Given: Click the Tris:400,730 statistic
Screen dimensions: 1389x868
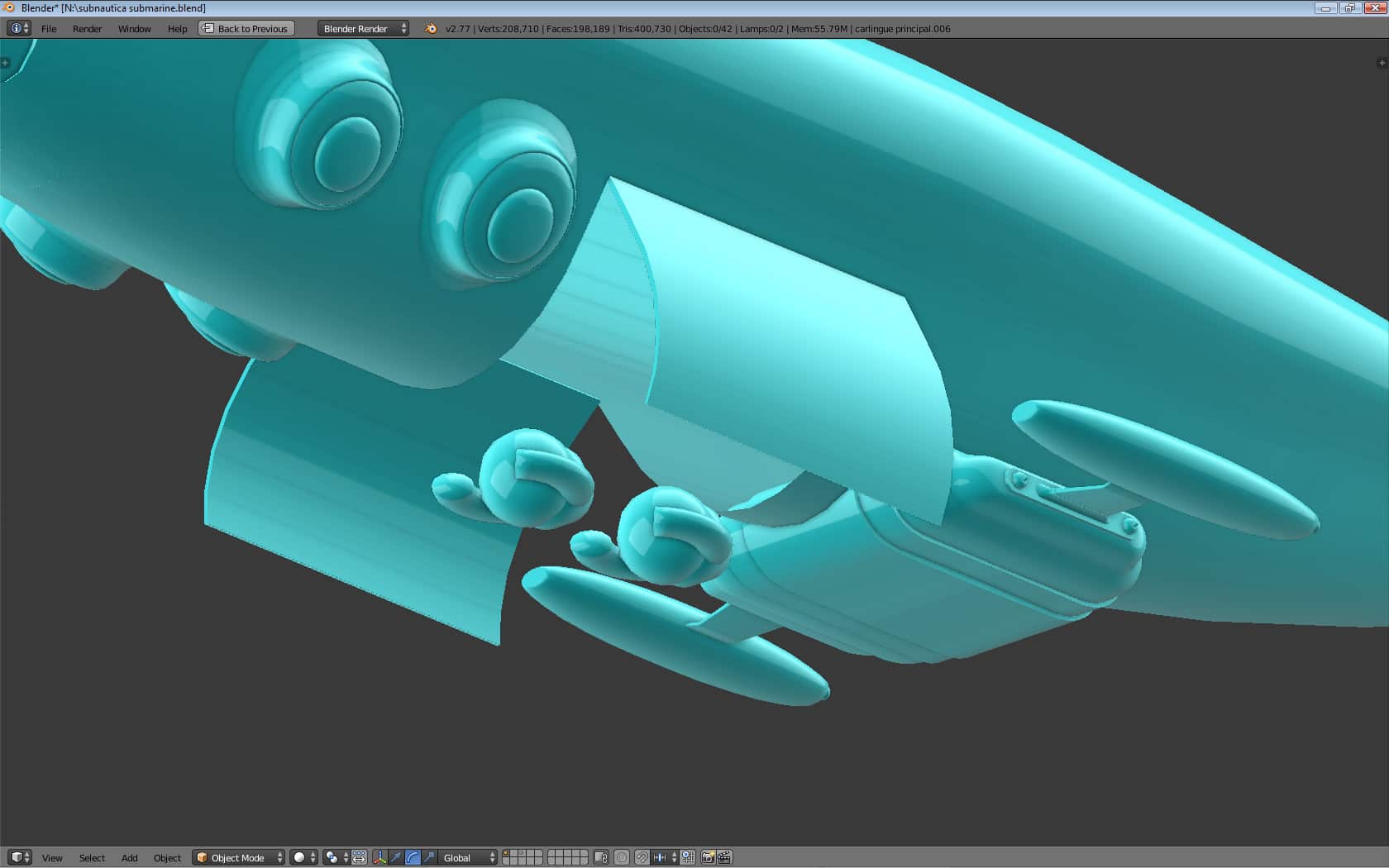Looking at the screenshot, I should click(644, 28).
